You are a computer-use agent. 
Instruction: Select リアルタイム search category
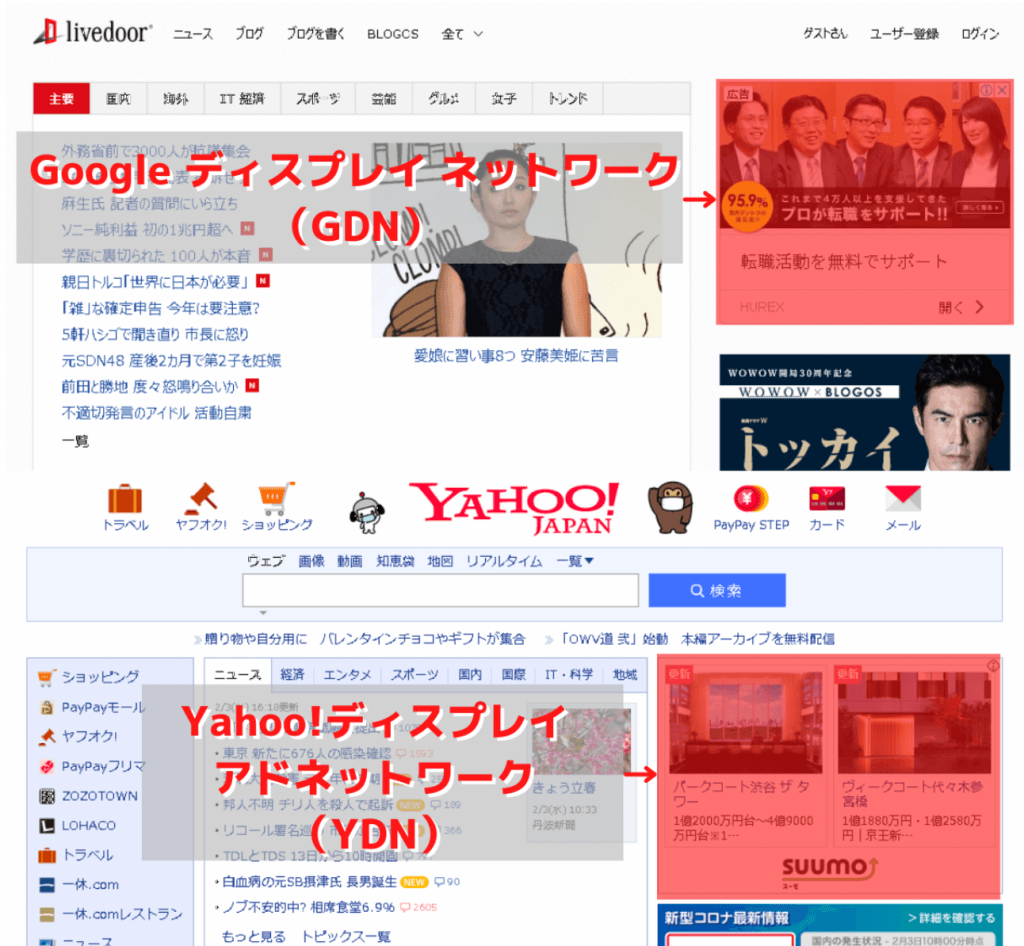click(x=504, y=561)
